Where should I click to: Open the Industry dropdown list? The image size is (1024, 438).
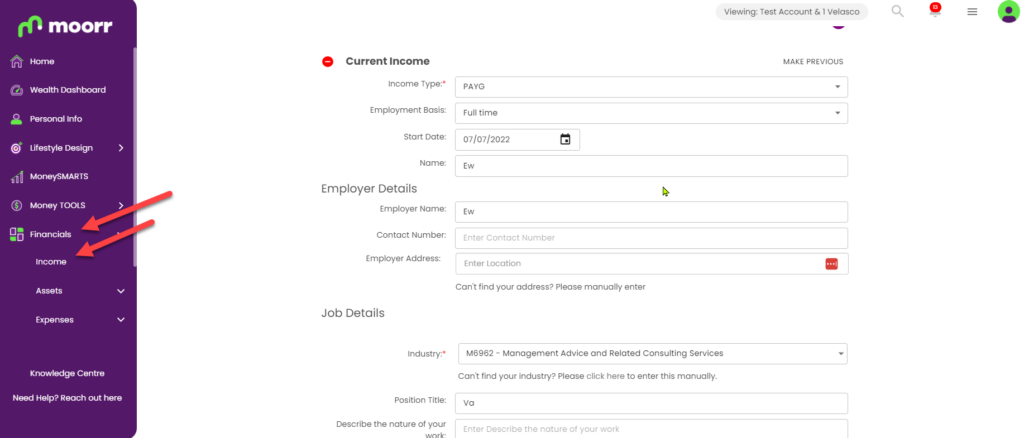pos(652,354)
